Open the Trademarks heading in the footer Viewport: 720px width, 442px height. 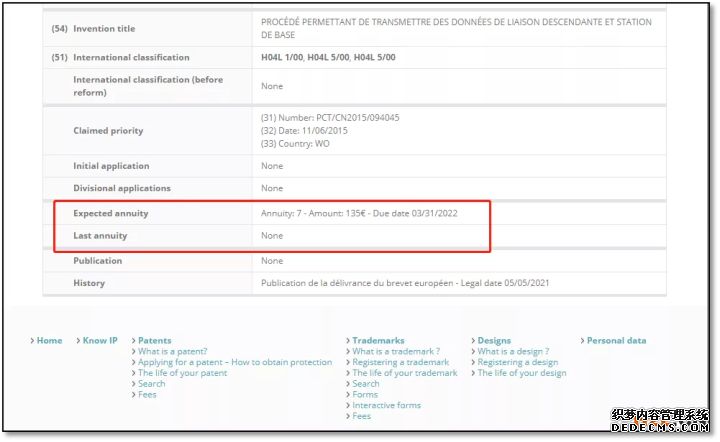[378, 341]
